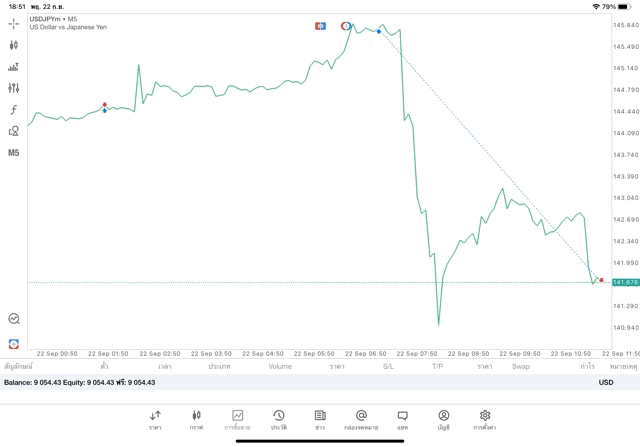
Task: Sort by the Volume column header
Action: (280, 366)
